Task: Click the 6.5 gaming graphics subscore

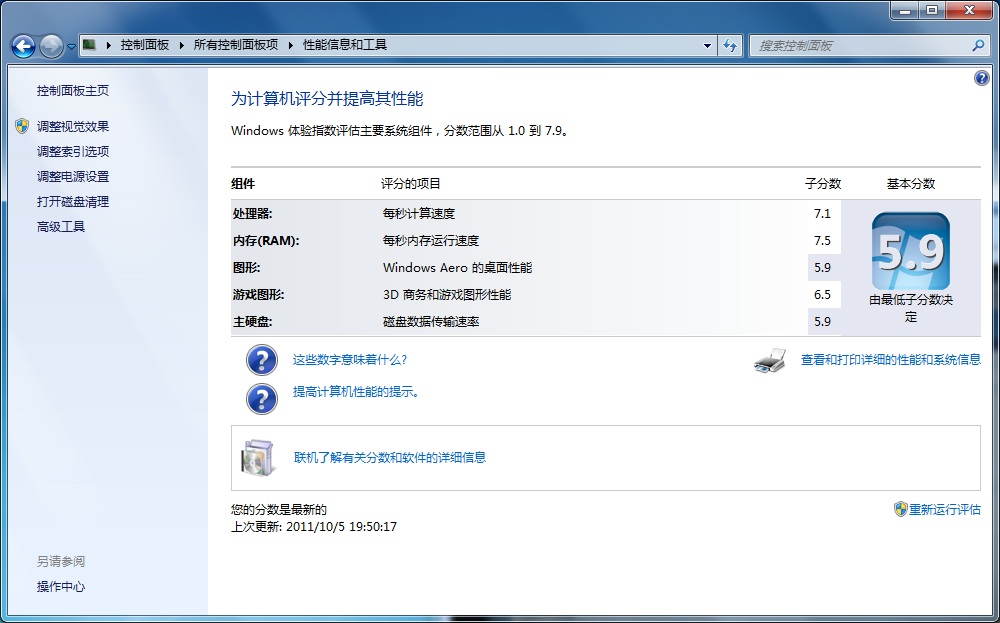Action: tap(823, 295)
